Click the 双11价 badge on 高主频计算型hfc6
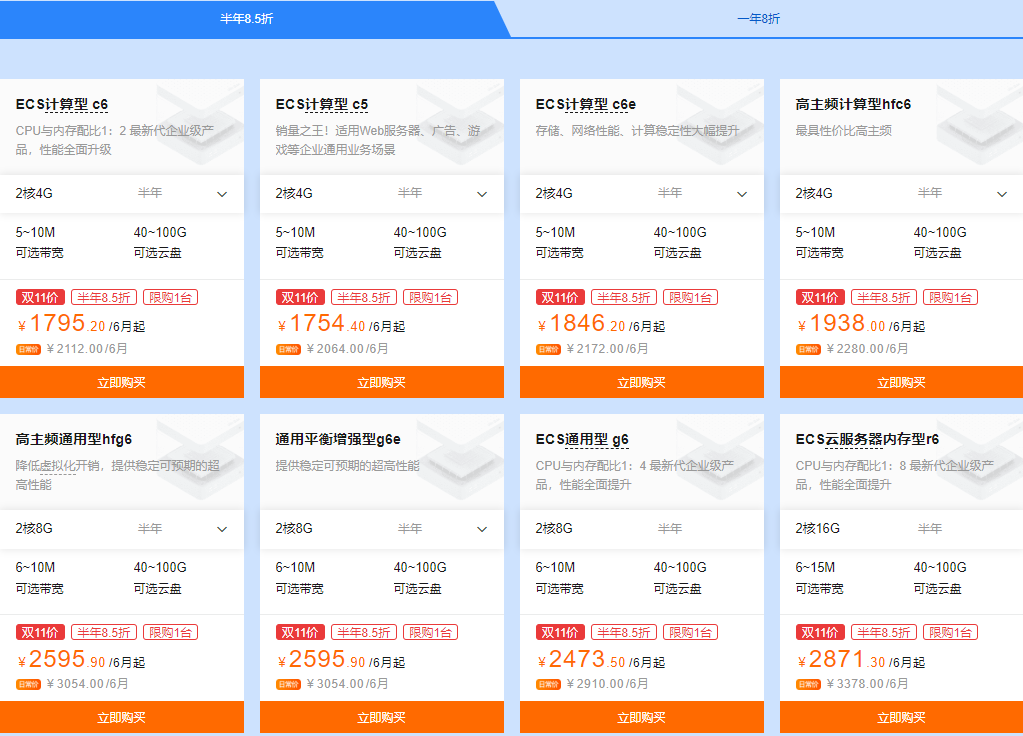The width and height of the screenshot is (1023, 736). [x=820, y=298]
